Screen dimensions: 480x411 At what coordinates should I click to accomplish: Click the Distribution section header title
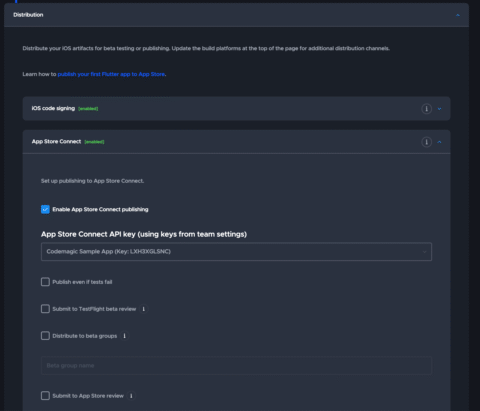click(x=28, y=15)
